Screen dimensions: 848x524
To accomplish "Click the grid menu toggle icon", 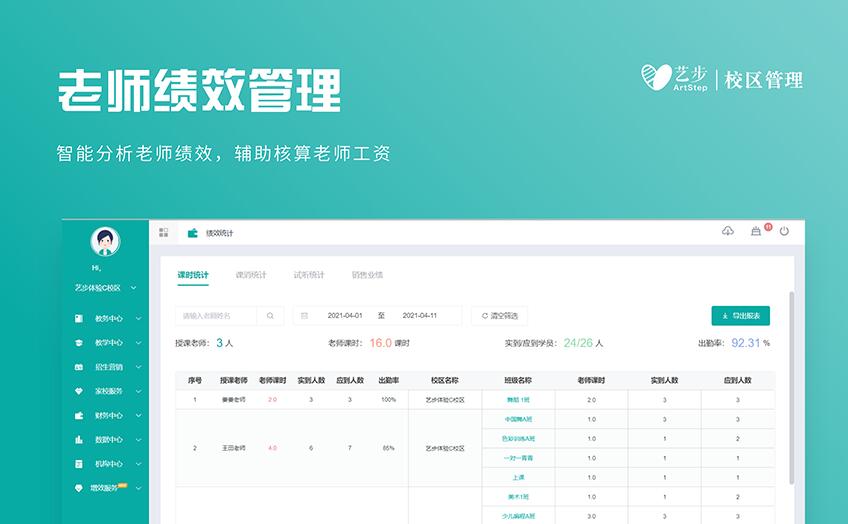I will point(163,232).
